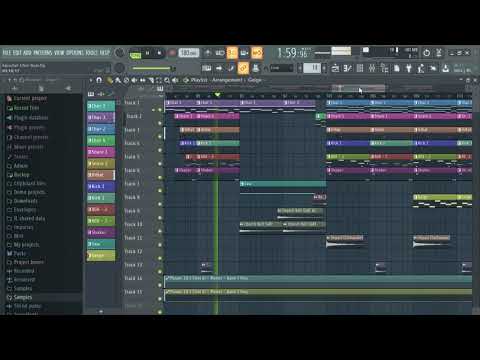This screenshot has width=480, height=360.
Task: Expand the Channel presets browser folder
Action: coord(27,137)
